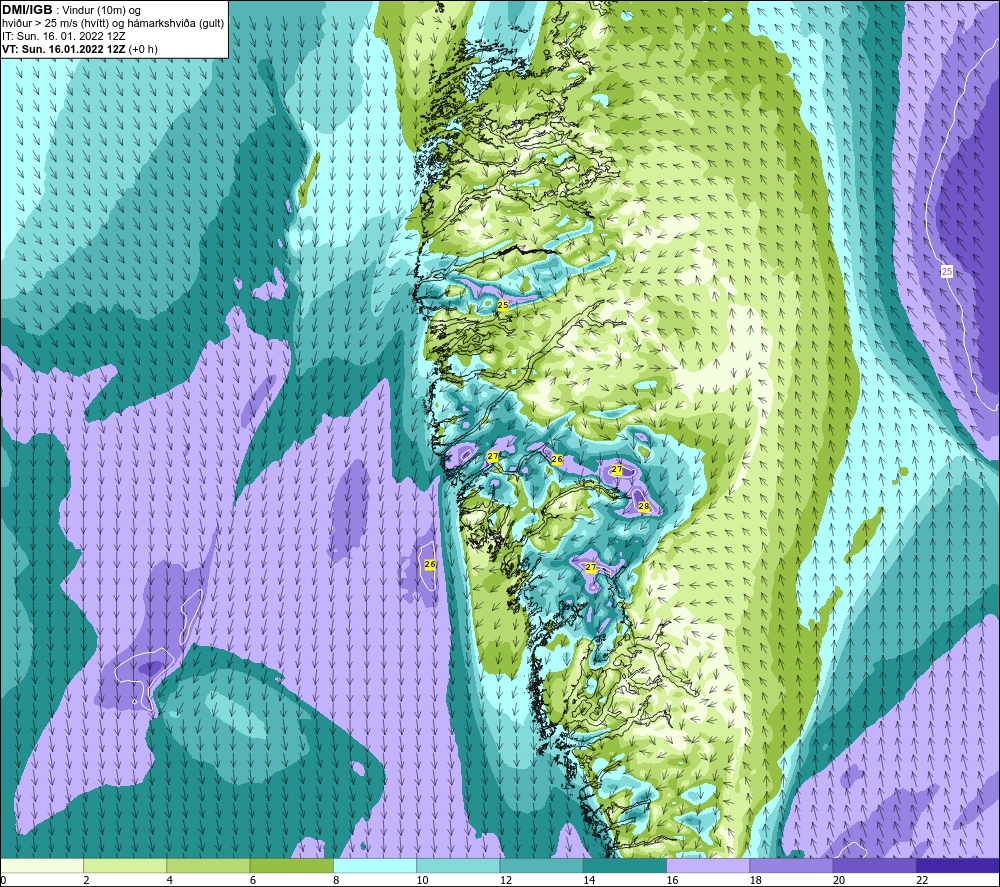Click the 10–12 m/s turquoise legend swatch
The width and height of the screenshot is (1000, 887).
tap(458, 865)
